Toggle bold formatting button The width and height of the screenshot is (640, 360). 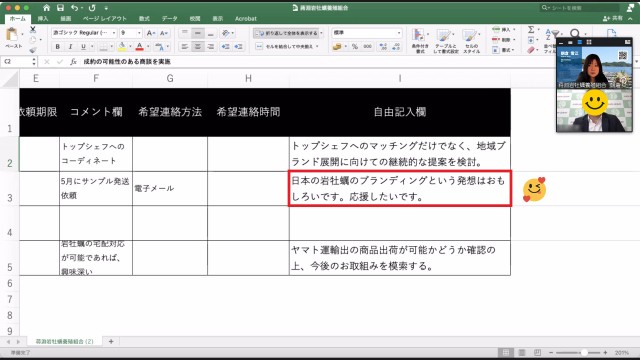click(x=58, y=47)
